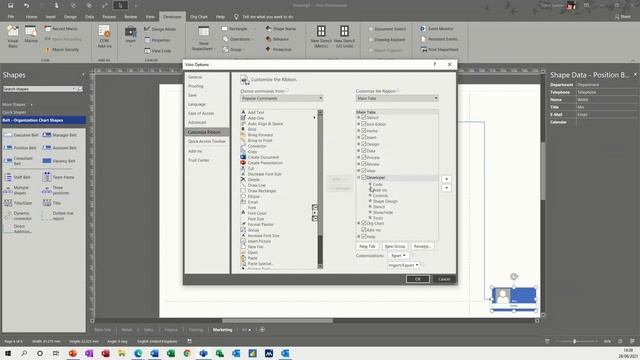Image resolution: width=640 pixels, height=360 pixels.
Task: Expand the Shape Design group under Developer
Action: coord(370,201)
